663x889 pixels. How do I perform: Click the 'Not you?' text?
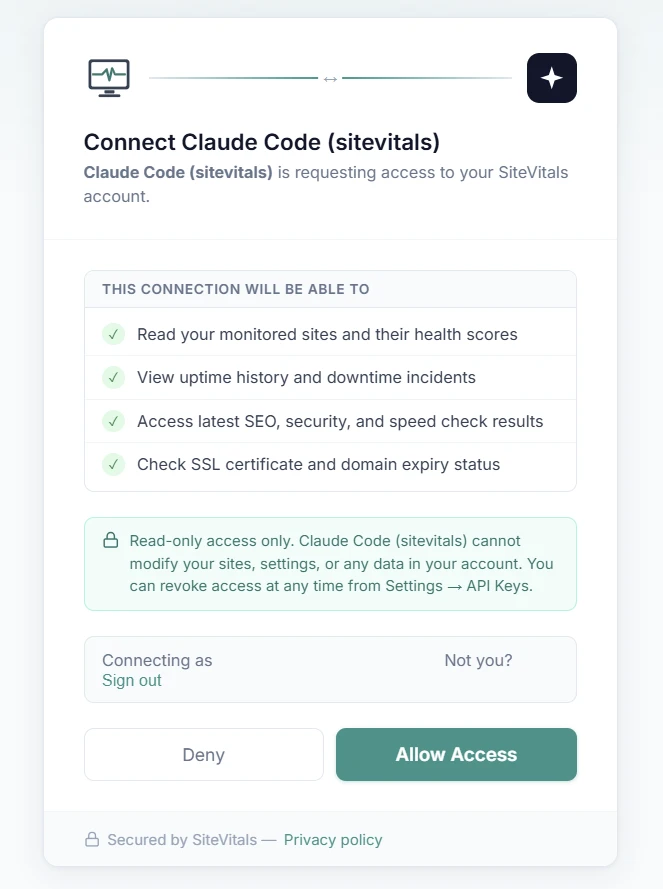478,660
